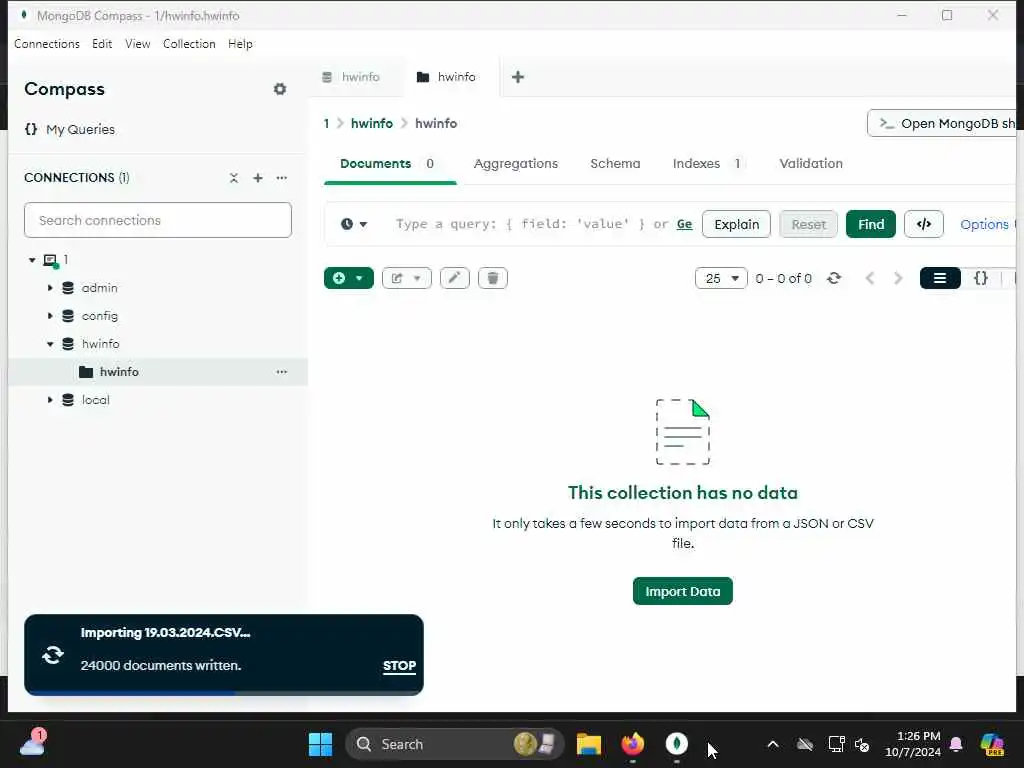Image resolution: width=1024 pixels, height=768 pixels.
Task: Open Collection menu
Action: coord(189,44)
